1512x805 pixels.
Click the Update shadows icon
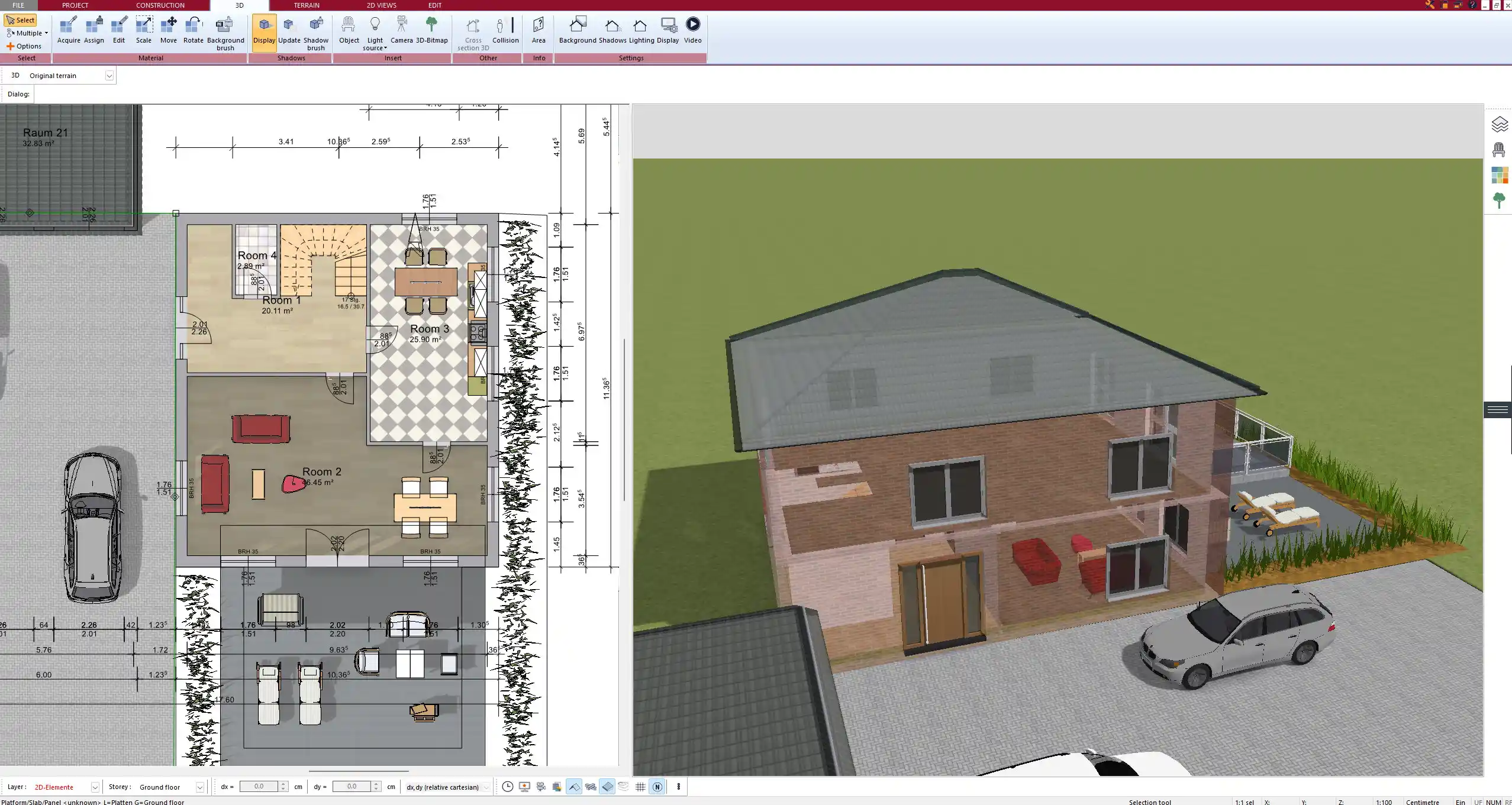click(289, 30)
